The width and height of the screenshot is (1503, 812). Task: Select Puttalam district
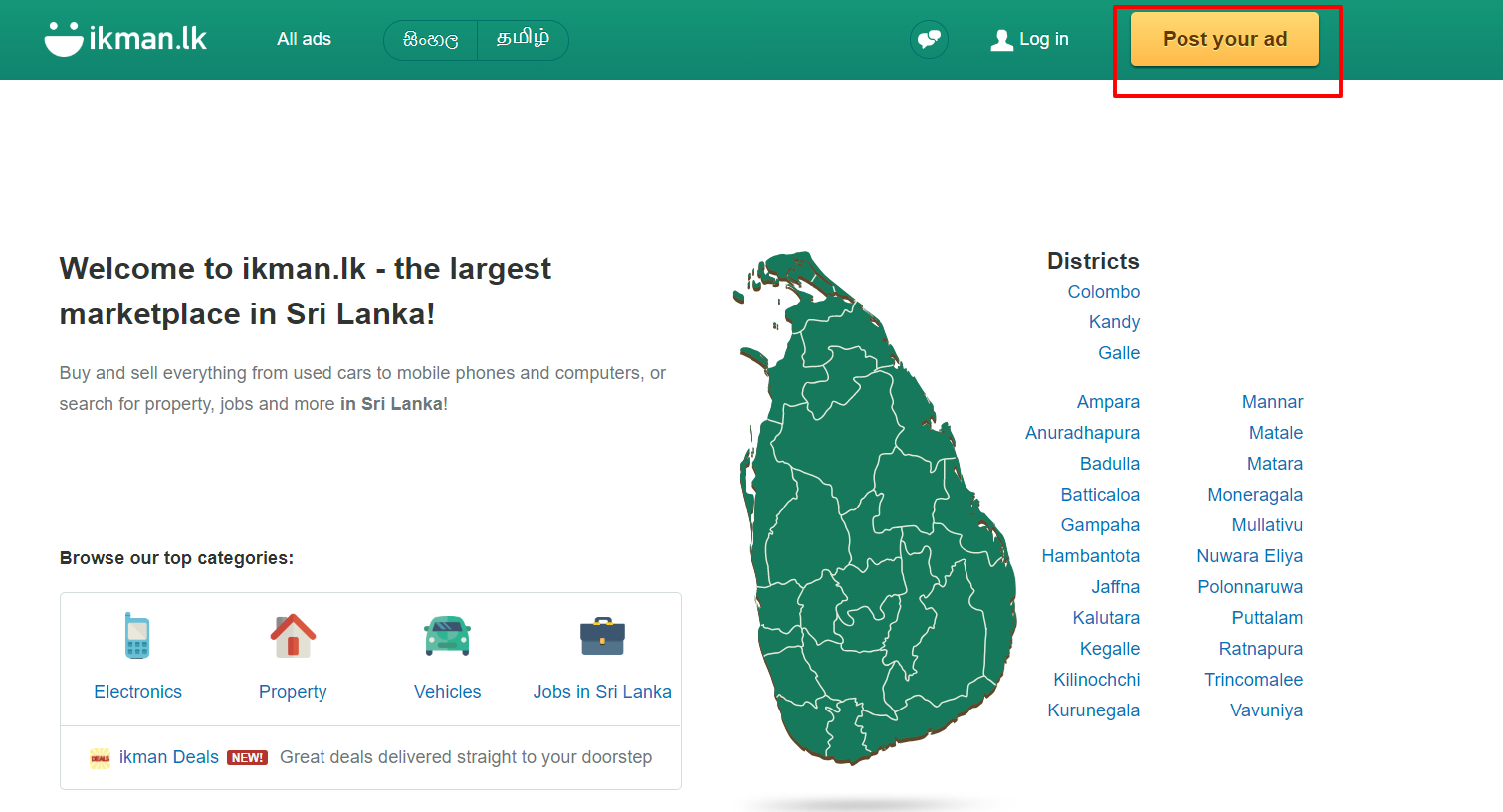click(x=1267, y=618)
